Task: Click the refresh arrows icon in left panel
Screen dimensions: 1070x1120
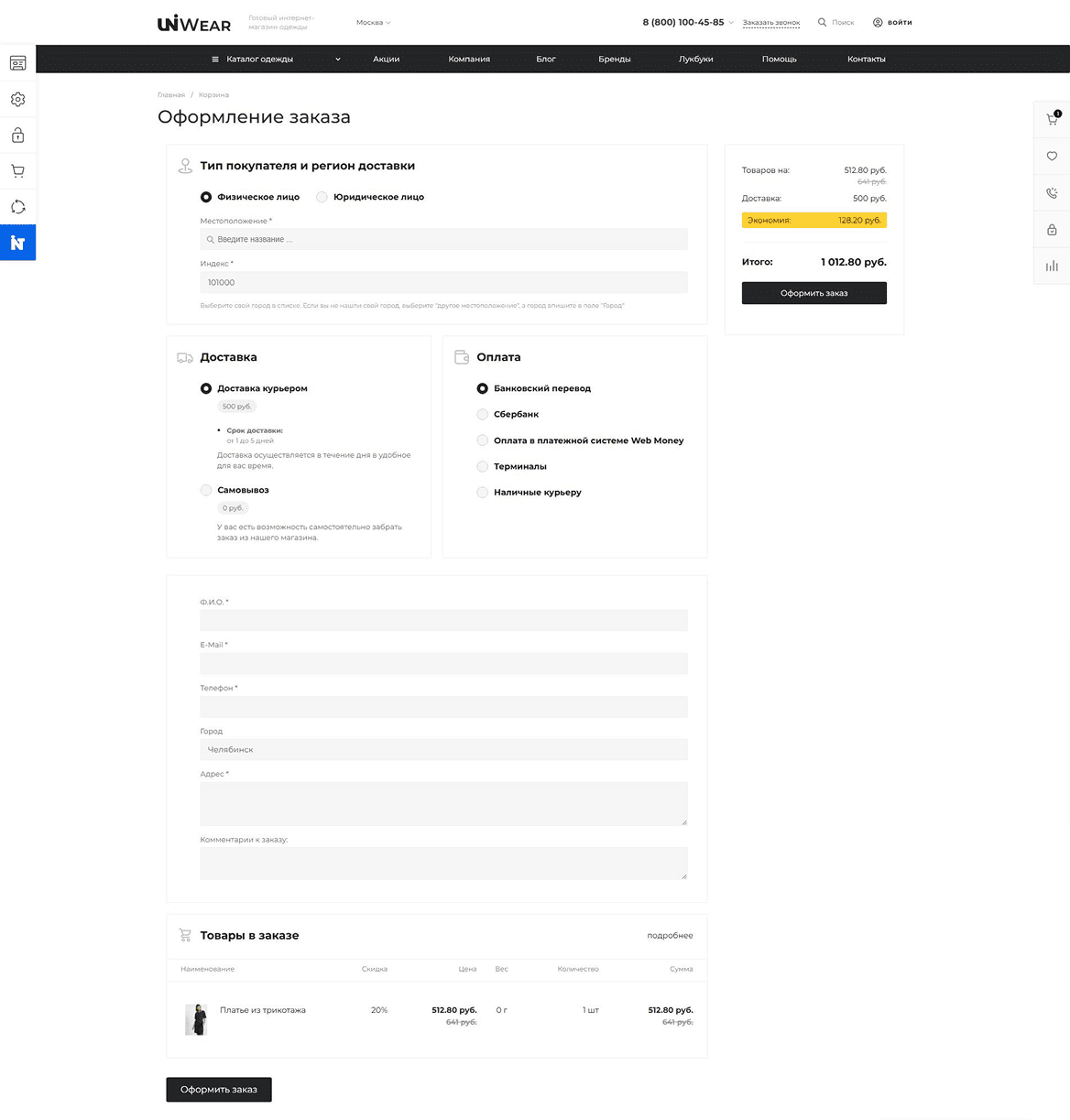Action: click(17, 207)
